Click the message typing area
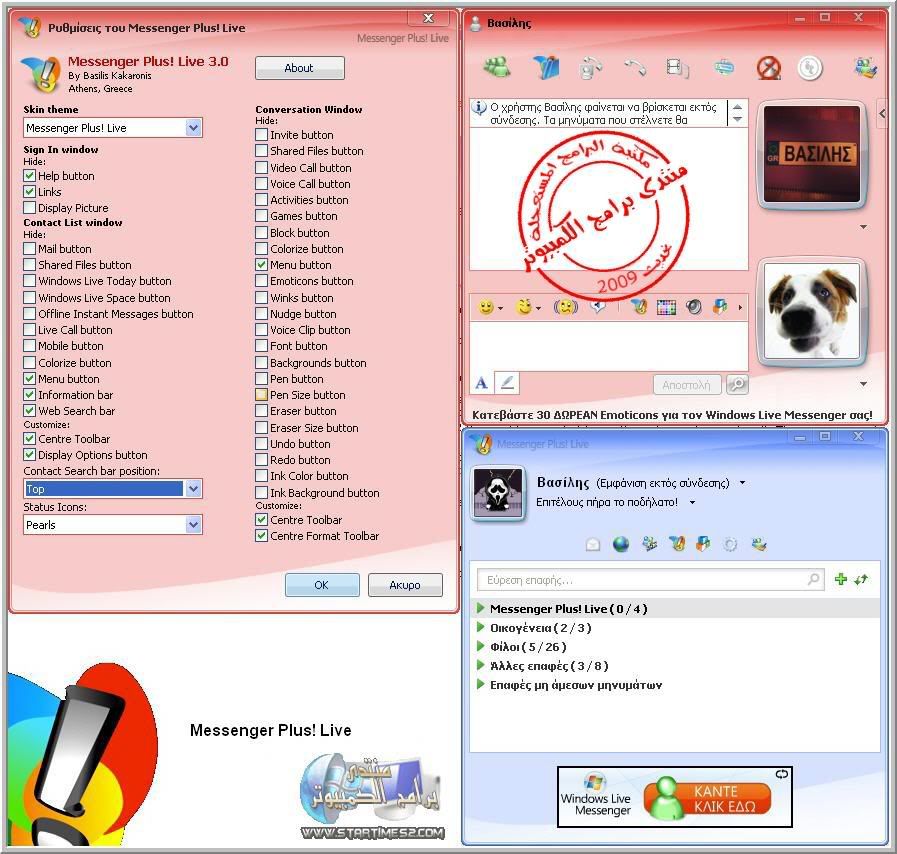Image resolution: width=897 pixels, height=854 pixels. (609, 345)
